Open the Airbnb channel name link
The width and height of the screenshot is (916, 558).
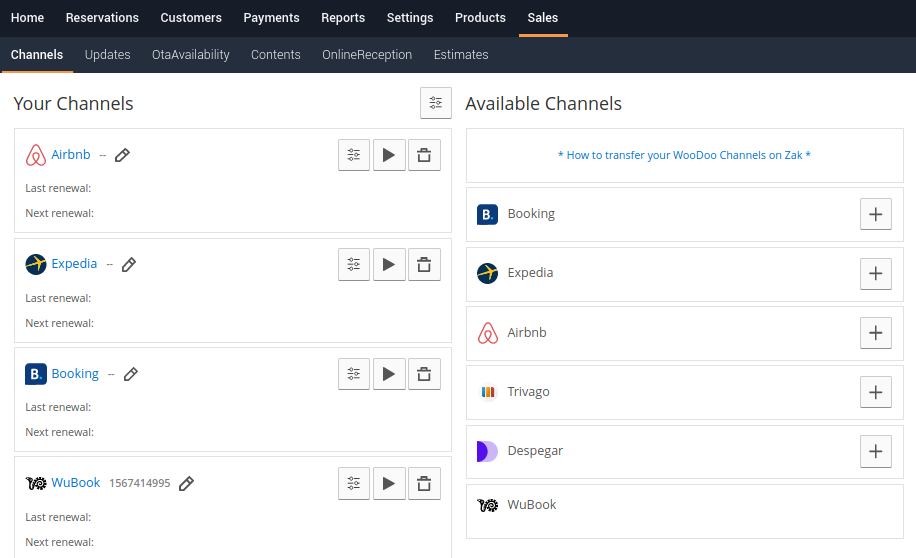click(71, 154)
